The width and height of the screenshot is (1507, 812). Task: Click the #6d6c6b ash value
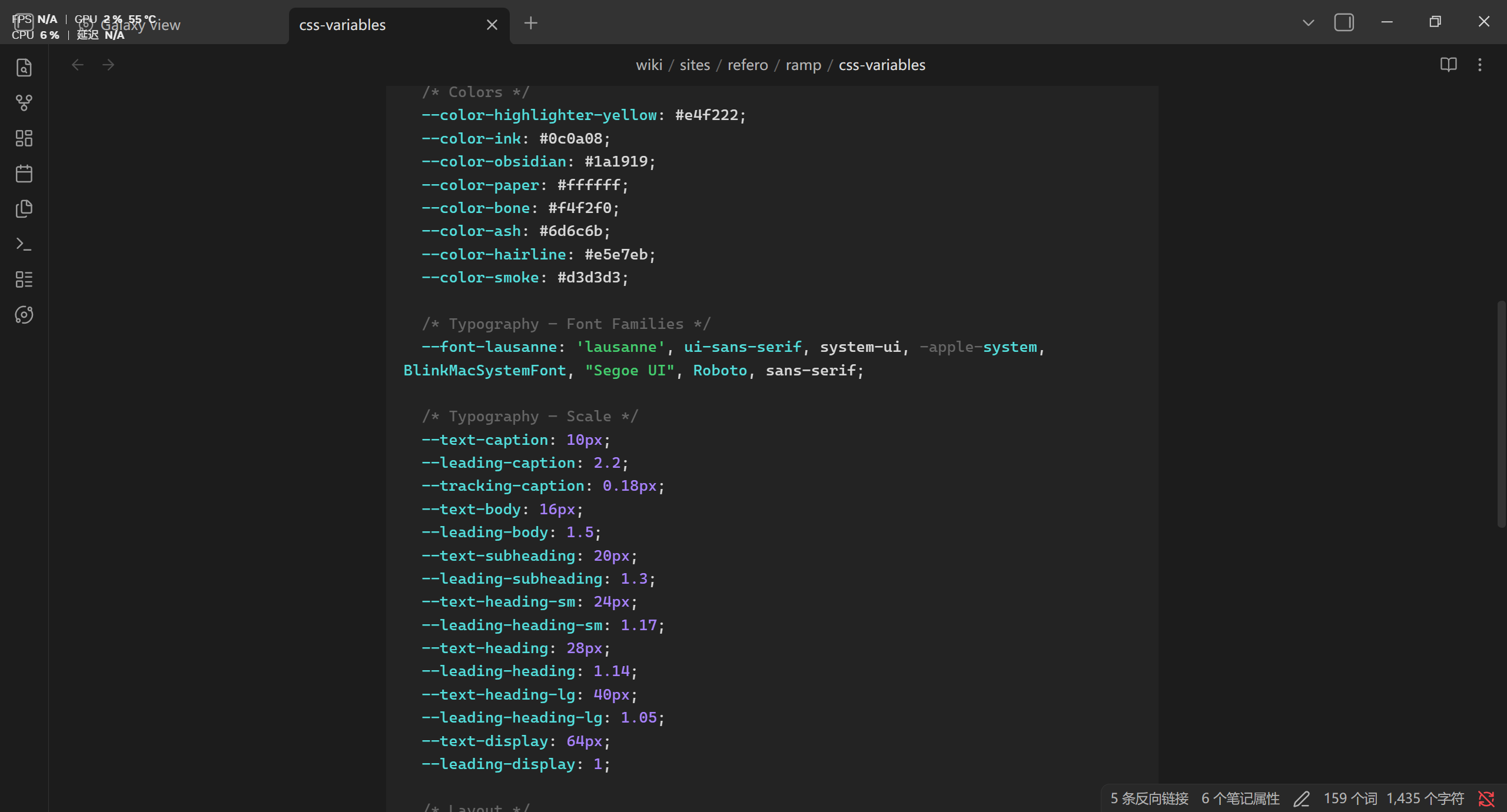[571, 231]
